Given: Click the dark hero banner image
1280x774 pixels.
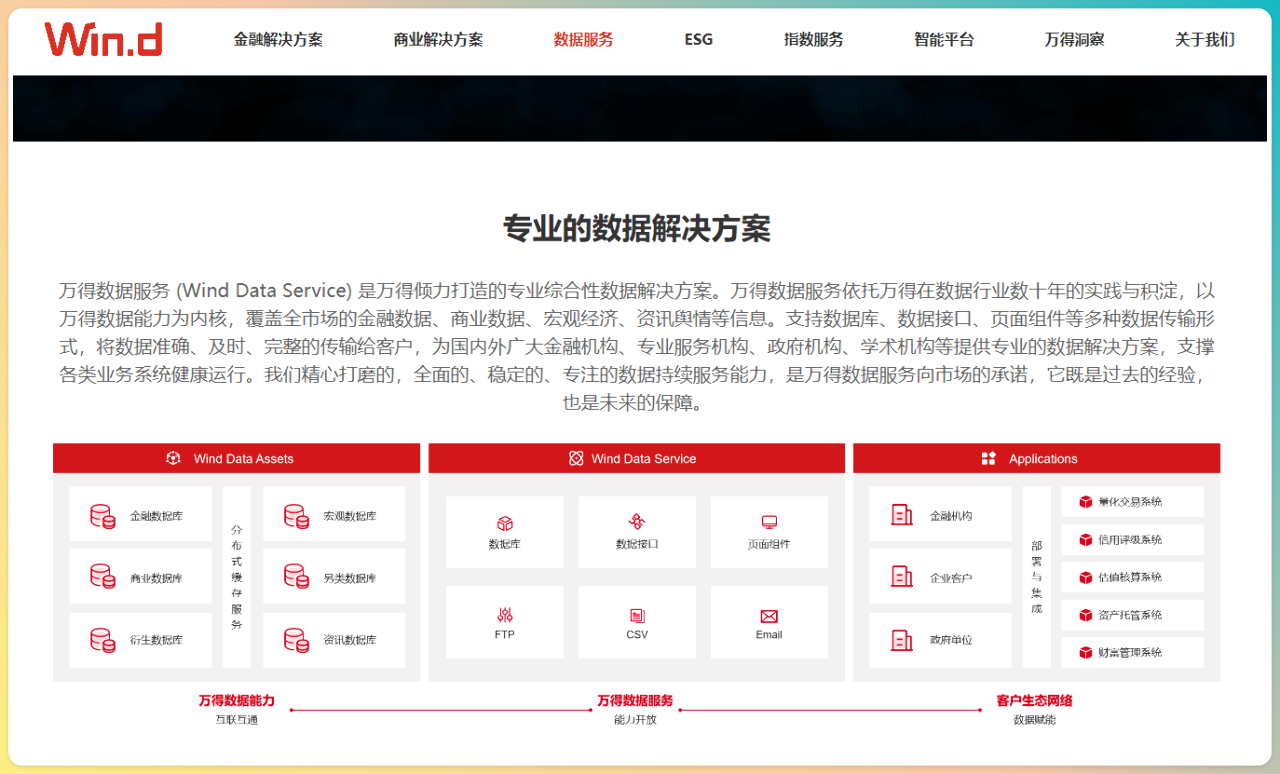Looking at the screenshot, I should click(x=639, y=108).
